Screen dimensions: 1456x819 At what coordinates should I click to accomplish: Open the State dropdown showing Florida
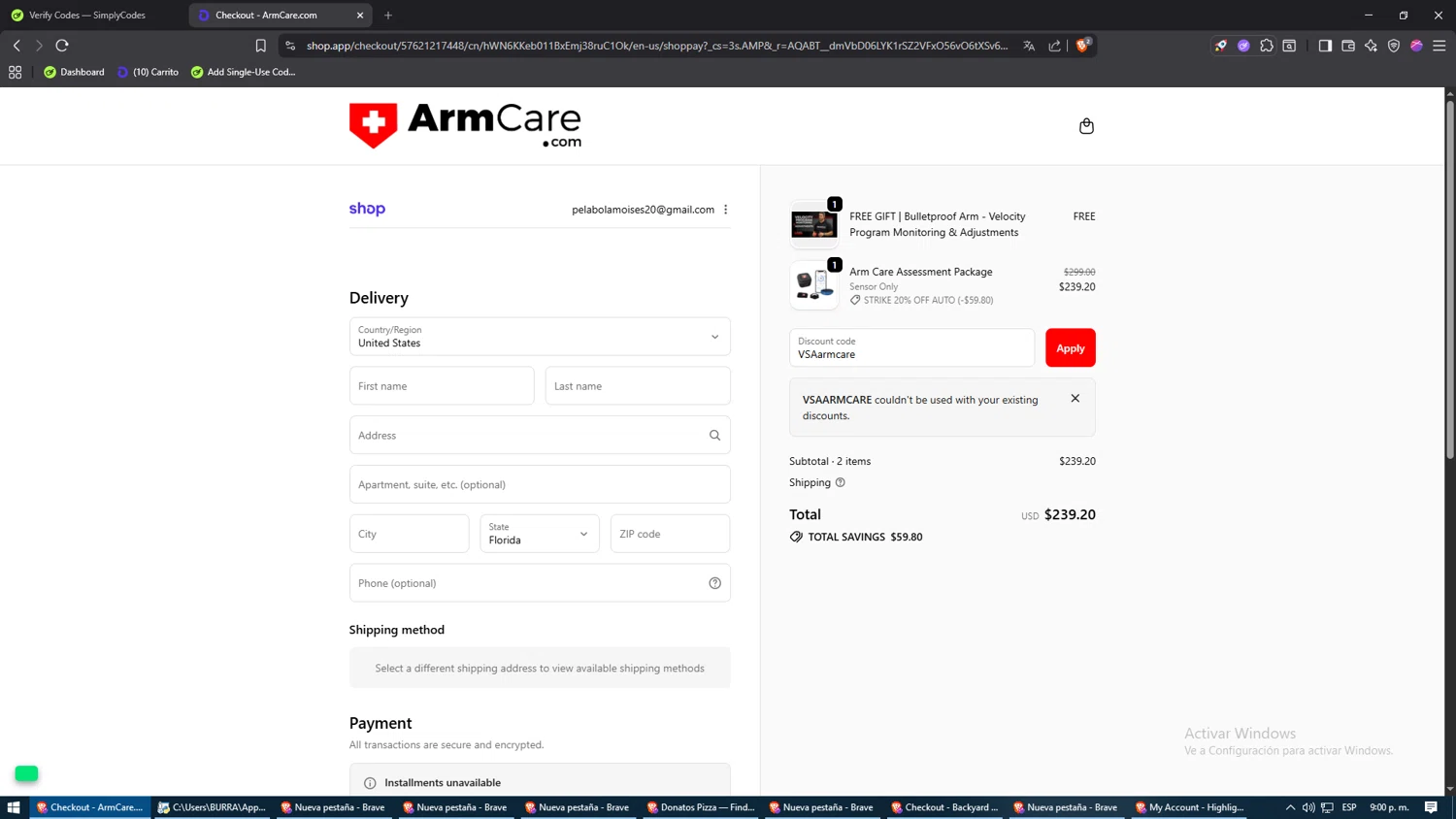540,534
